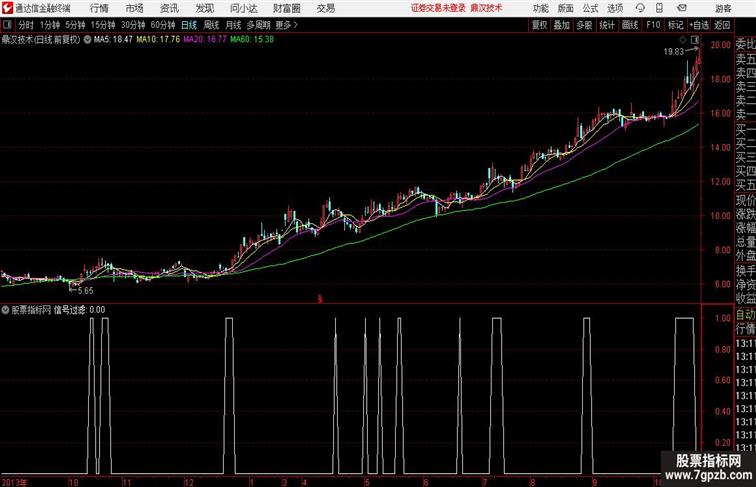Click the 返回 back button

[722, 25]
